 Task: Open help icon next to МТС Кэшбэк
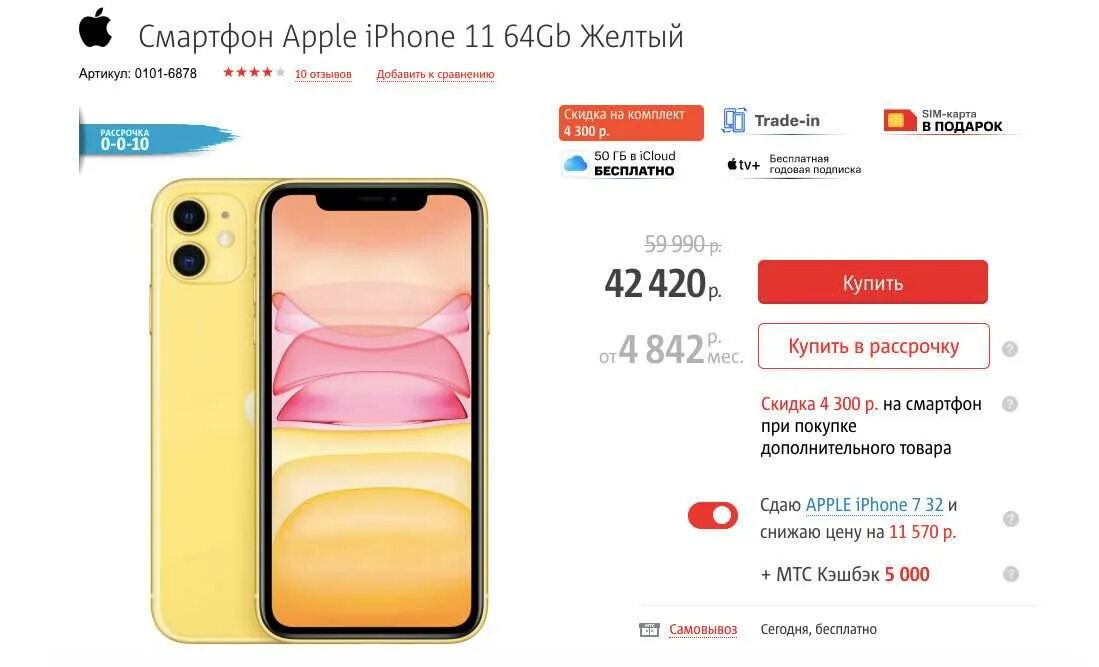click(x=1010, y=574)
